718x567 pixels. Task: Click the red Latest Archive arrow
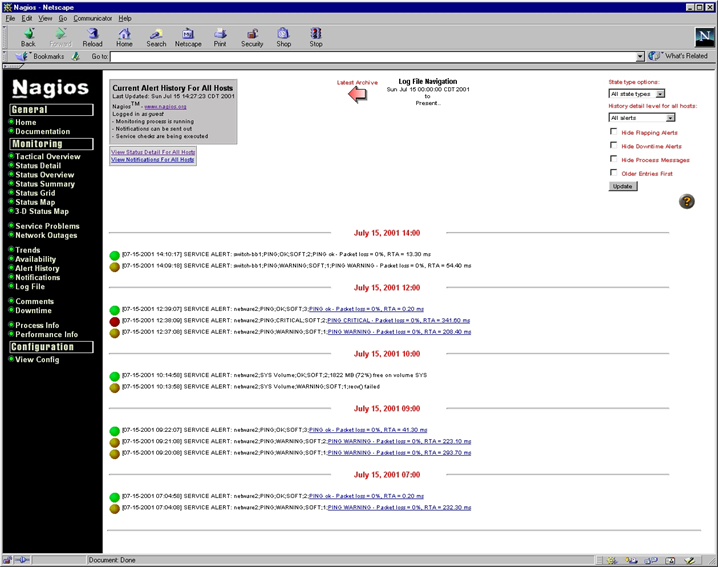coord(357,95)
